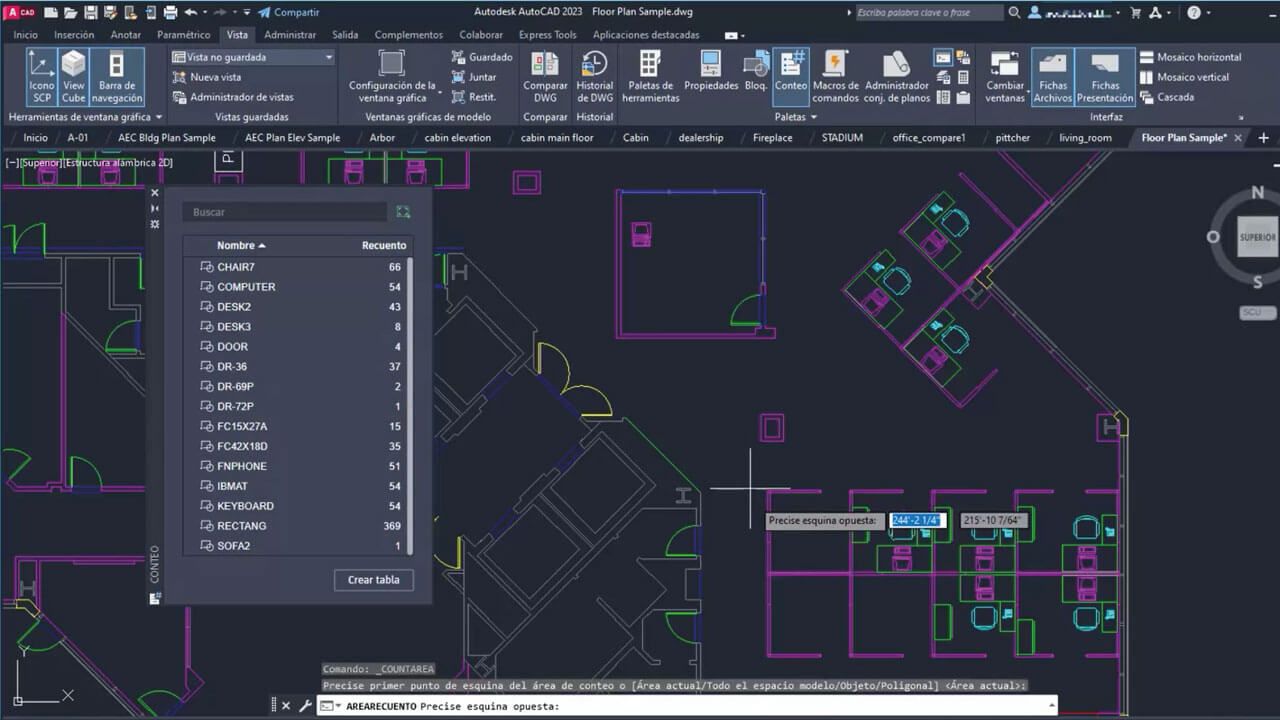Open Configuración de la ventana gráfica

tap(392, 77)
